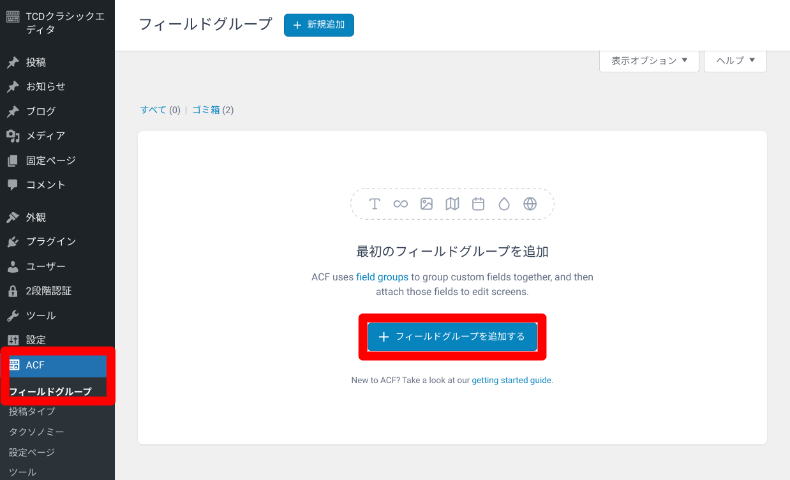Click the pages icon beside 固定ページ
Image resolution: width=790 pixels, height=480 pixels.
pyautogui.click(x=13, y=161)
